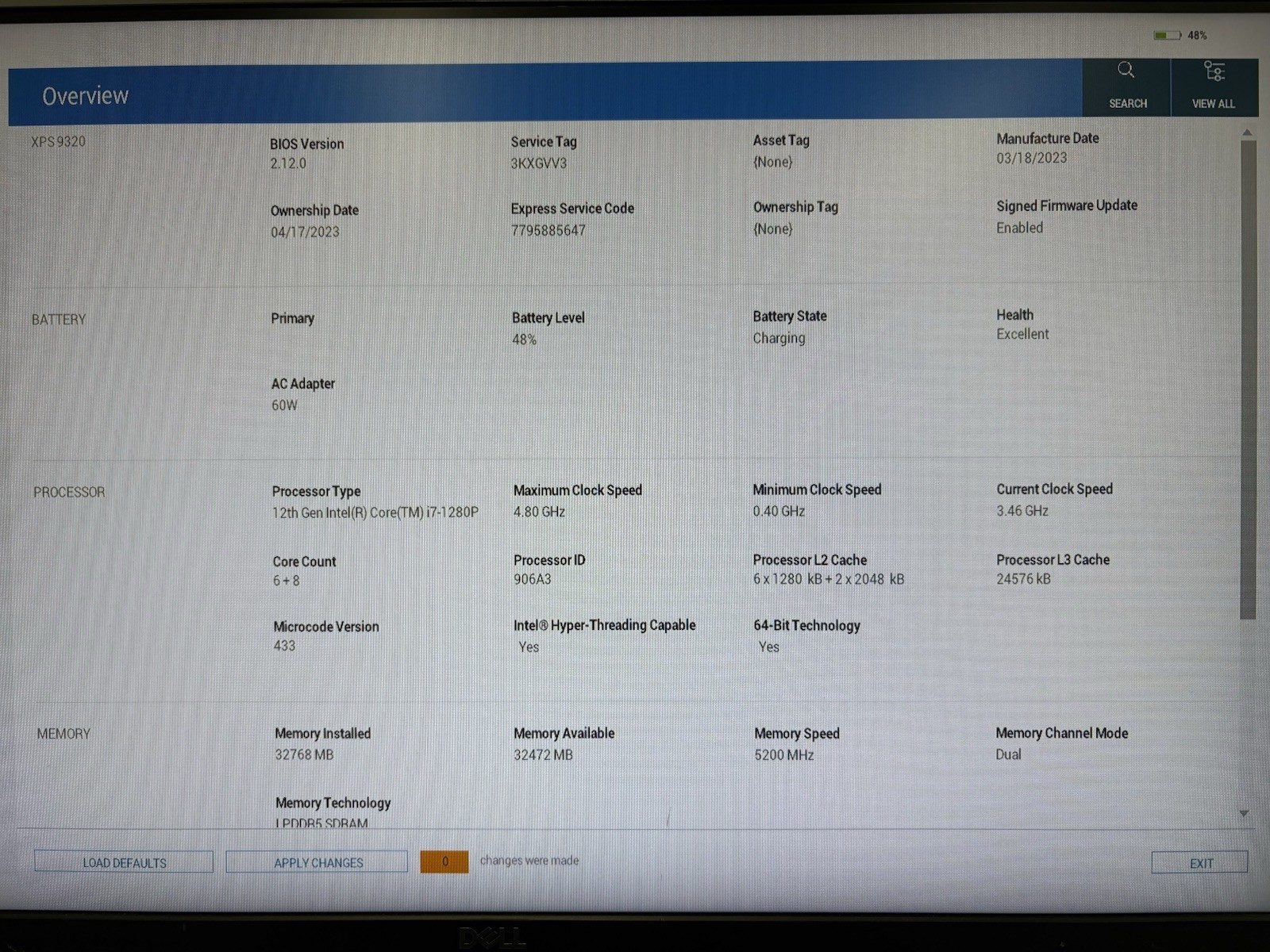This screenshot has height=952, width=1270.
Task: Click Microcode Version value 433
Action: [284, 647]
